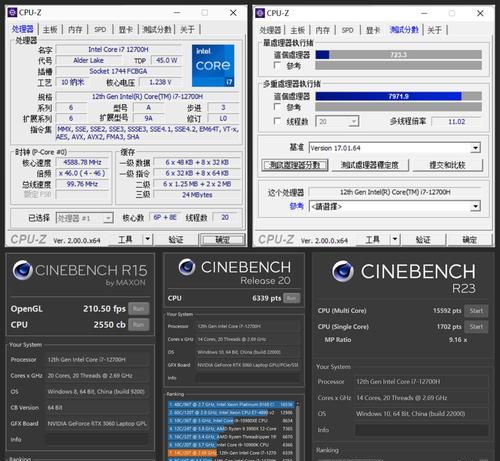Select the orange 12th Gen Intel Core ranking entry

231,453
